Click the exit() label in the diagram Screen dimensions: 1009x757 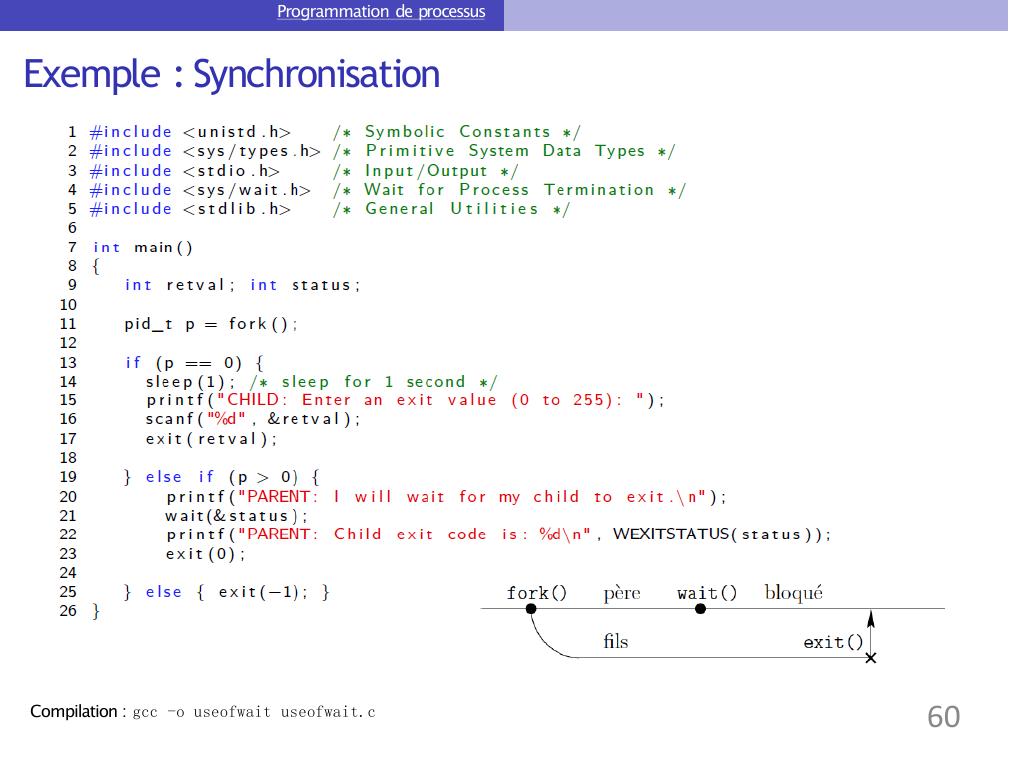(832, 642)
